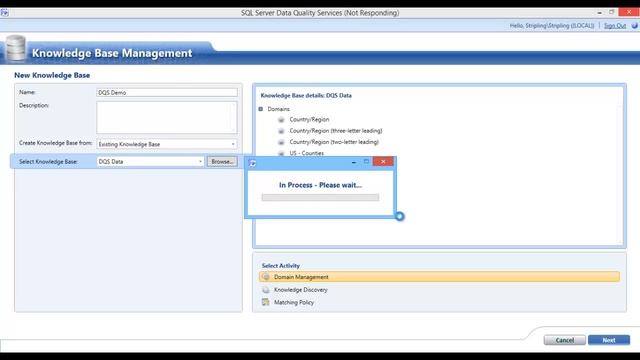This screenshot has width=640, height=360.
Task: Select the Country/Region domain entry
Action: pos(309,120)
